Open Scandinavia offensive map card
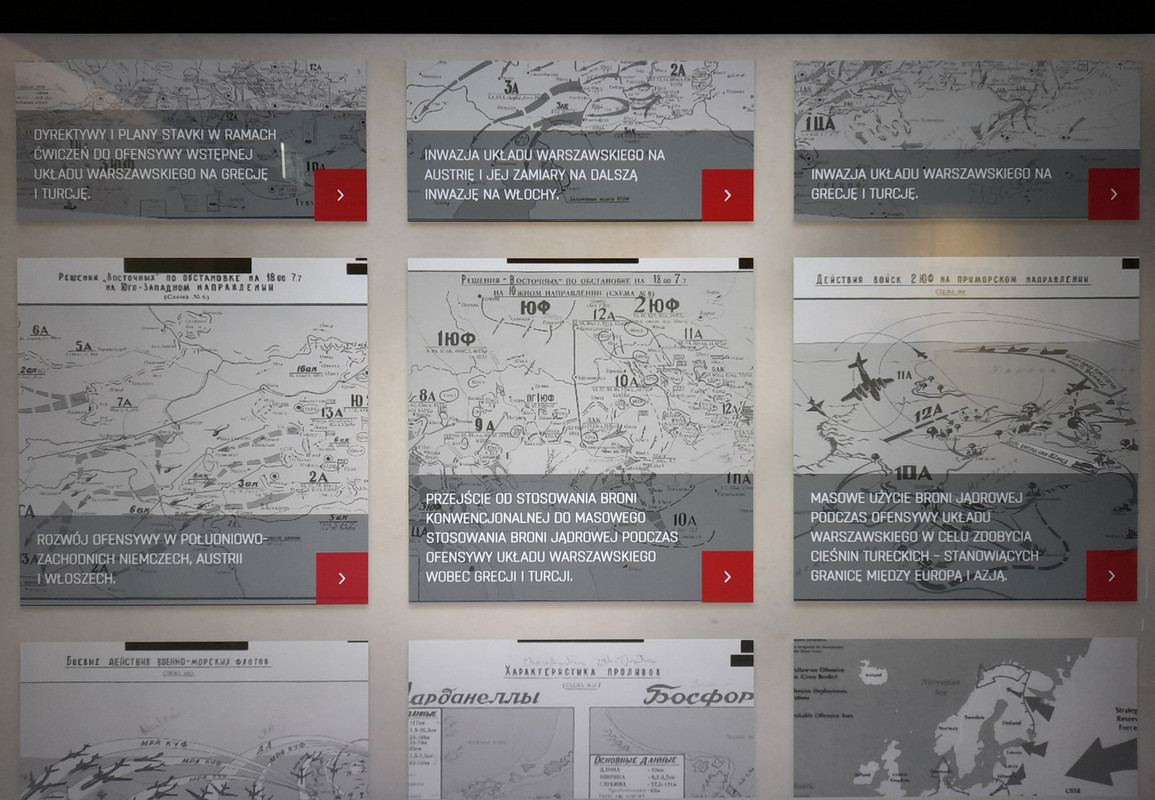Viewport: 1155px width, 800px height. pos(966,718)
